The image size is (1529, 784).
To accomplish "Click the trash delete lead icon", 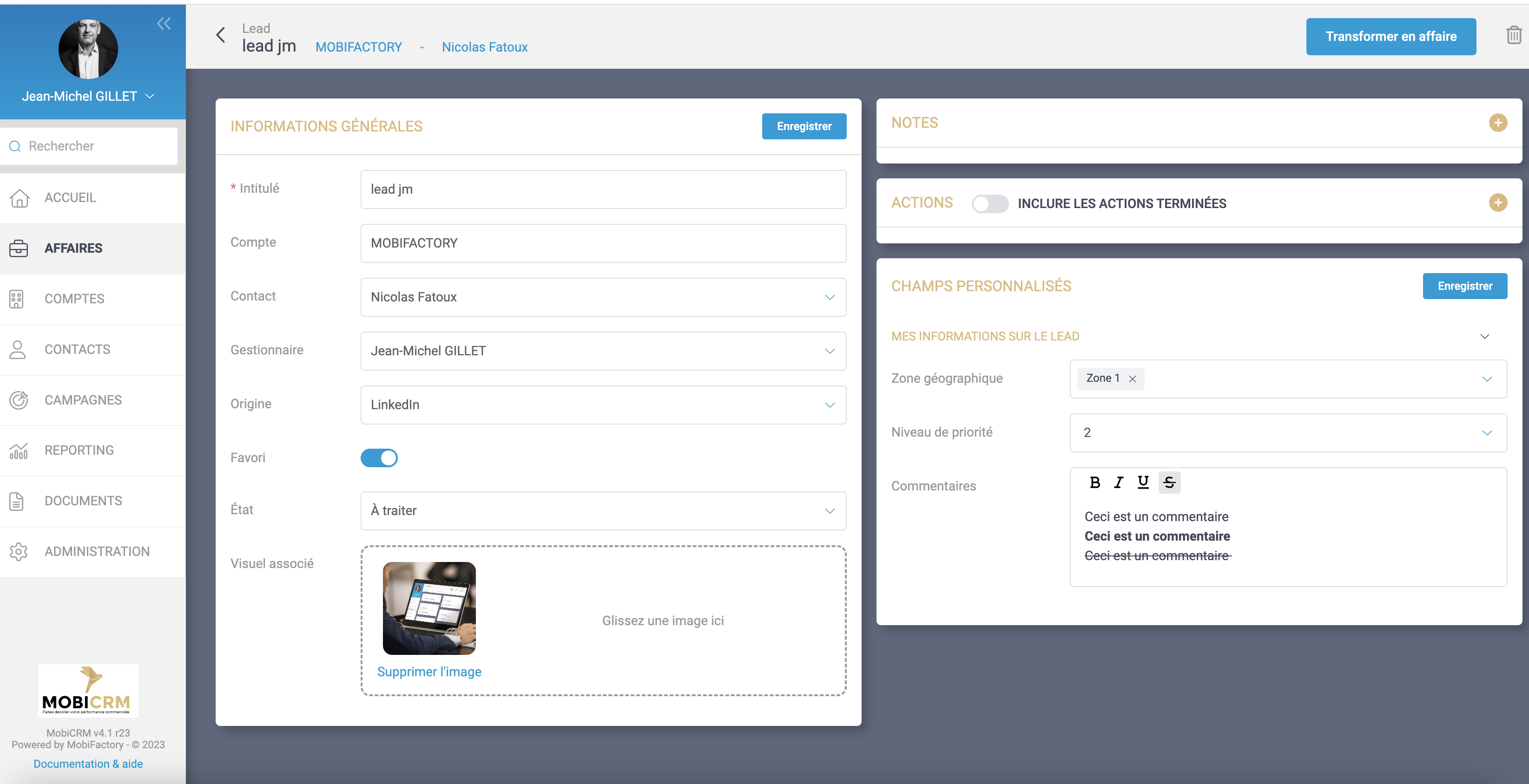I will pos(1513,36).
